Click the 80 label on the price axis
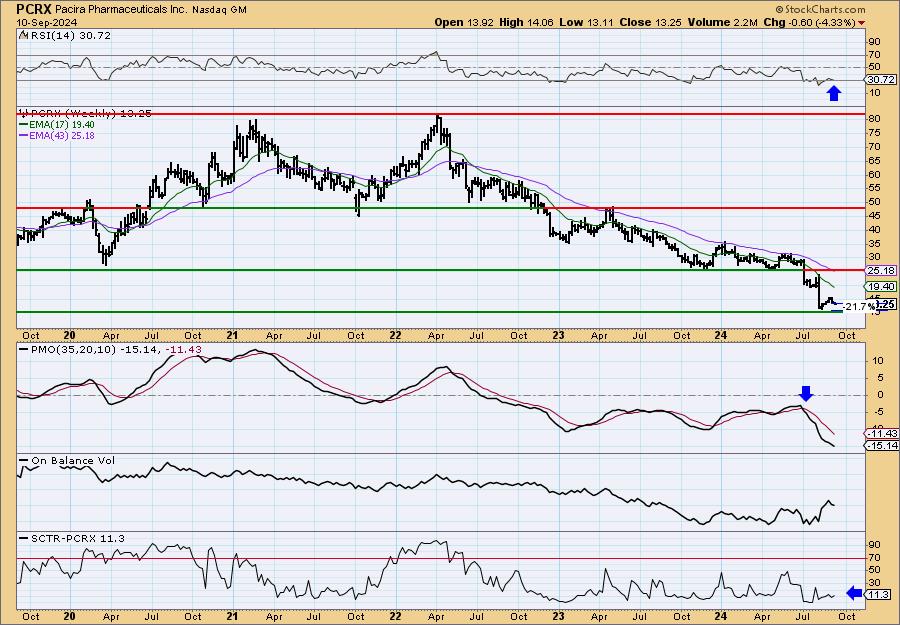 [875, 120]
